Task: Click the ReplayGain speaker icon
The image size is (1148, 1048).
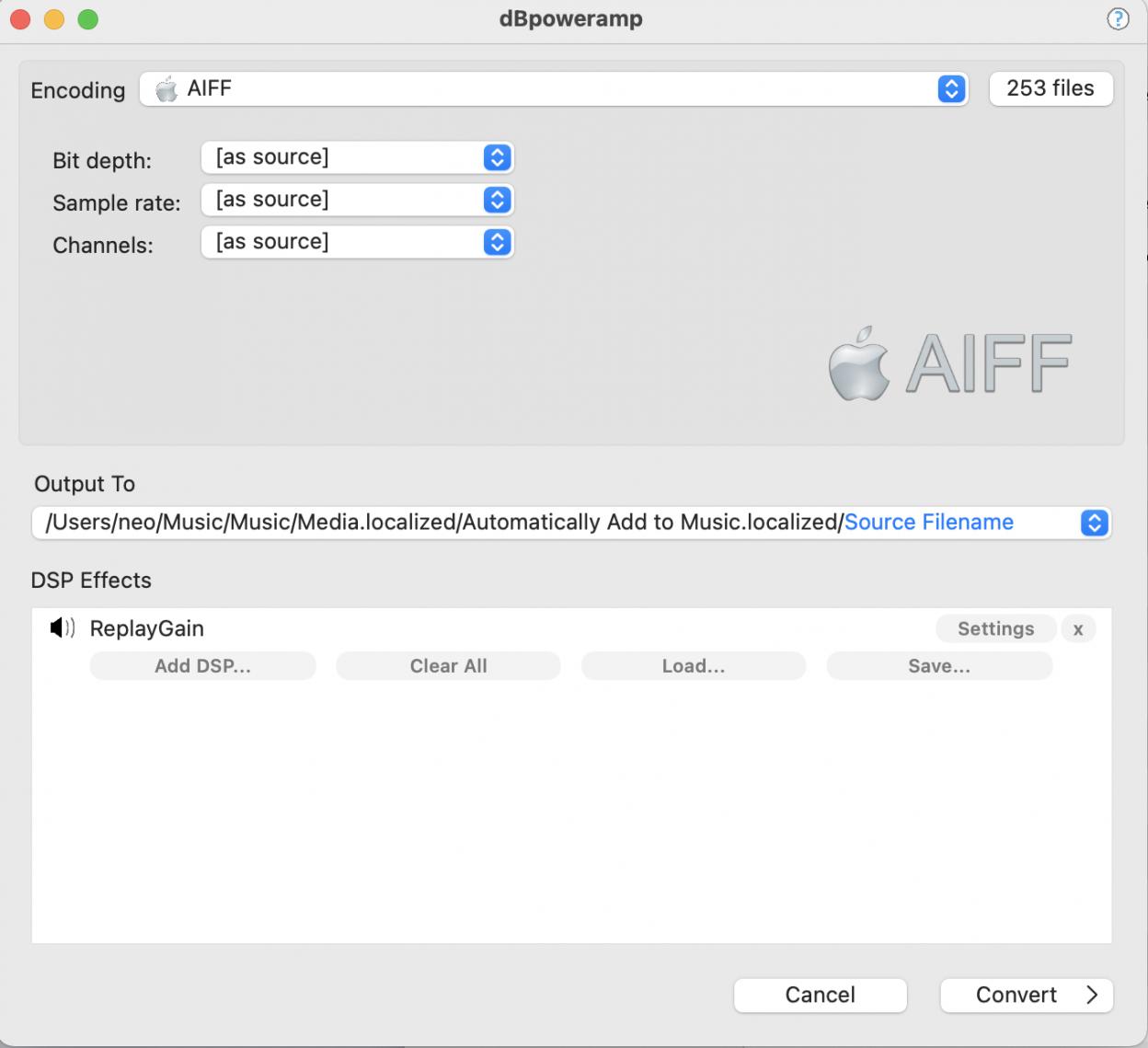Action: (x=62, y=628)
